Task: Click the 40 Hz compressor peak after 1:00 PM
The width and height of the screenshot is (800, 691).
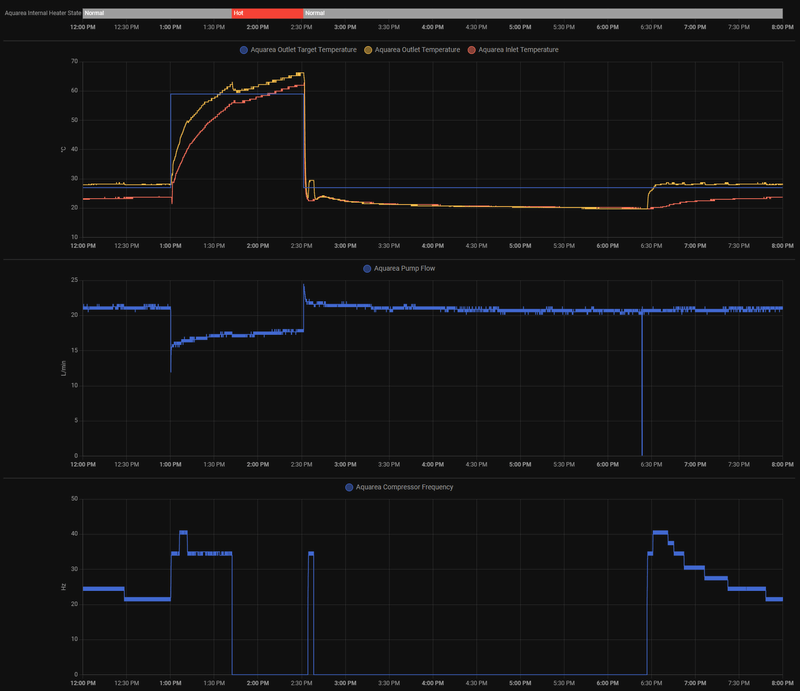Action: (x=183, y=533)
